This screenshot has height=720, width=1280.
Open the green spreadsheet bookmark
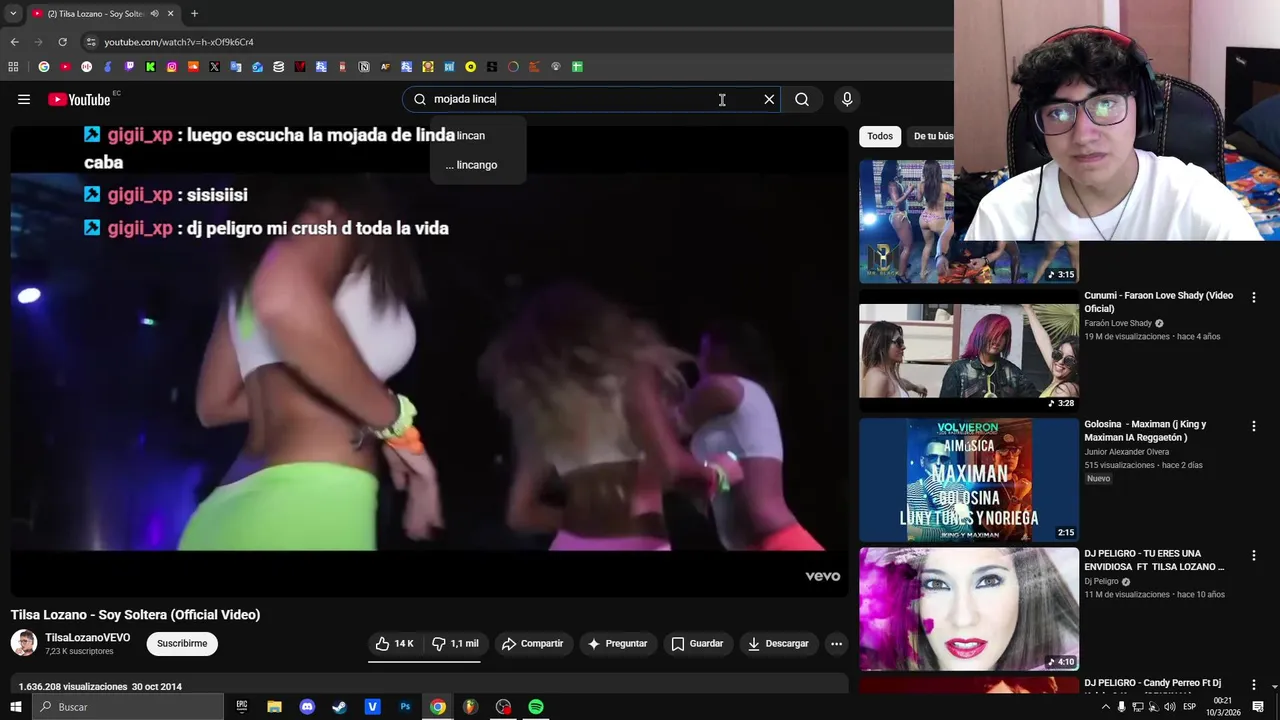point(577,67)
